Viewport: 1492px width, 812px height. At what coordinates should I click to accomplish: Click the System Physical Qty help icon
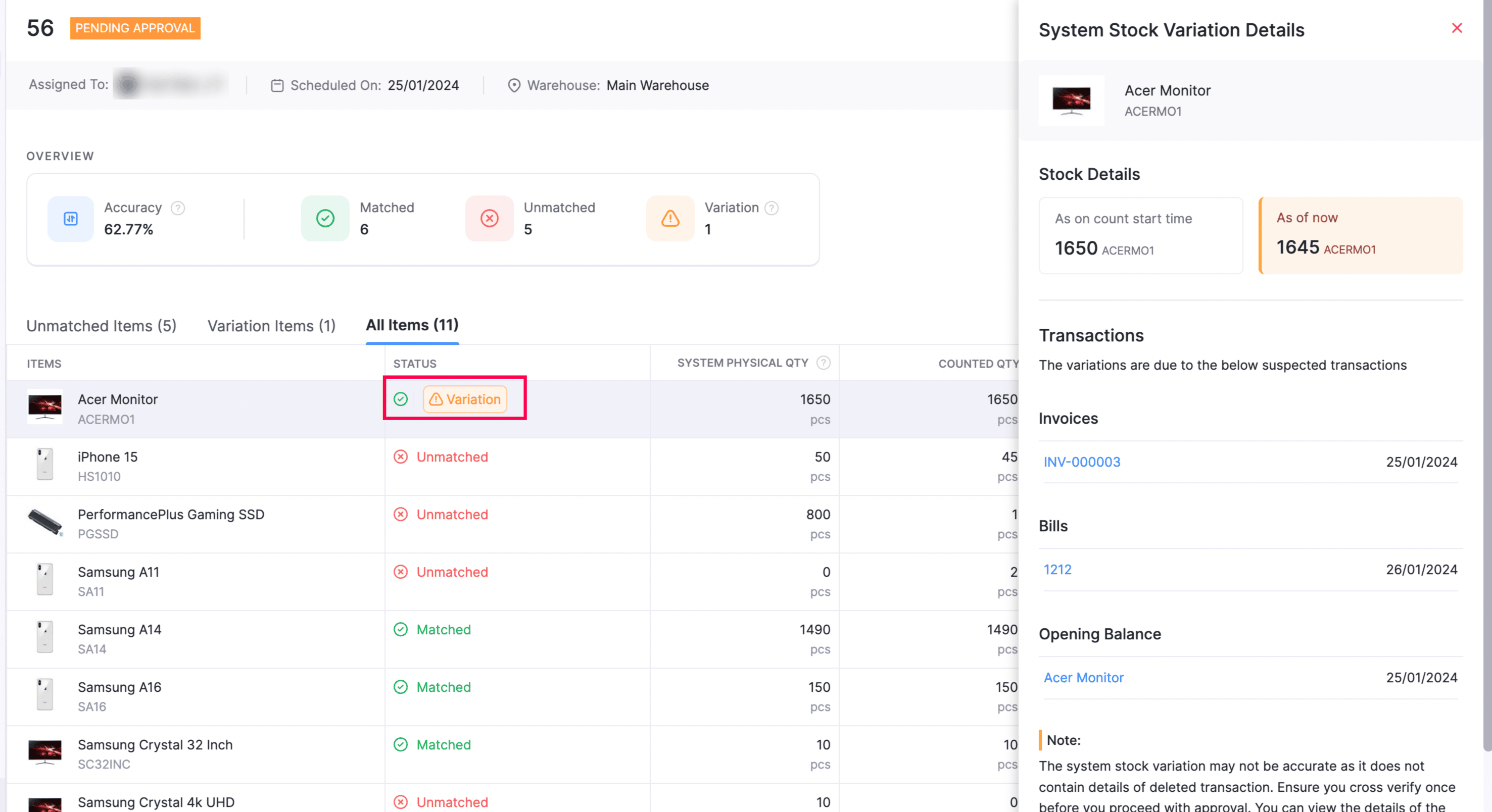[x=823, y=363]
